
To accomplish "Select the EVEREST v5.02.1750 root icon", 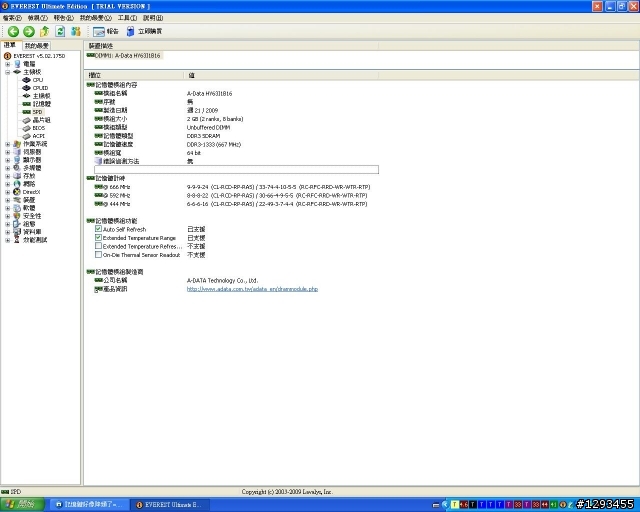I will click(7, 56).
